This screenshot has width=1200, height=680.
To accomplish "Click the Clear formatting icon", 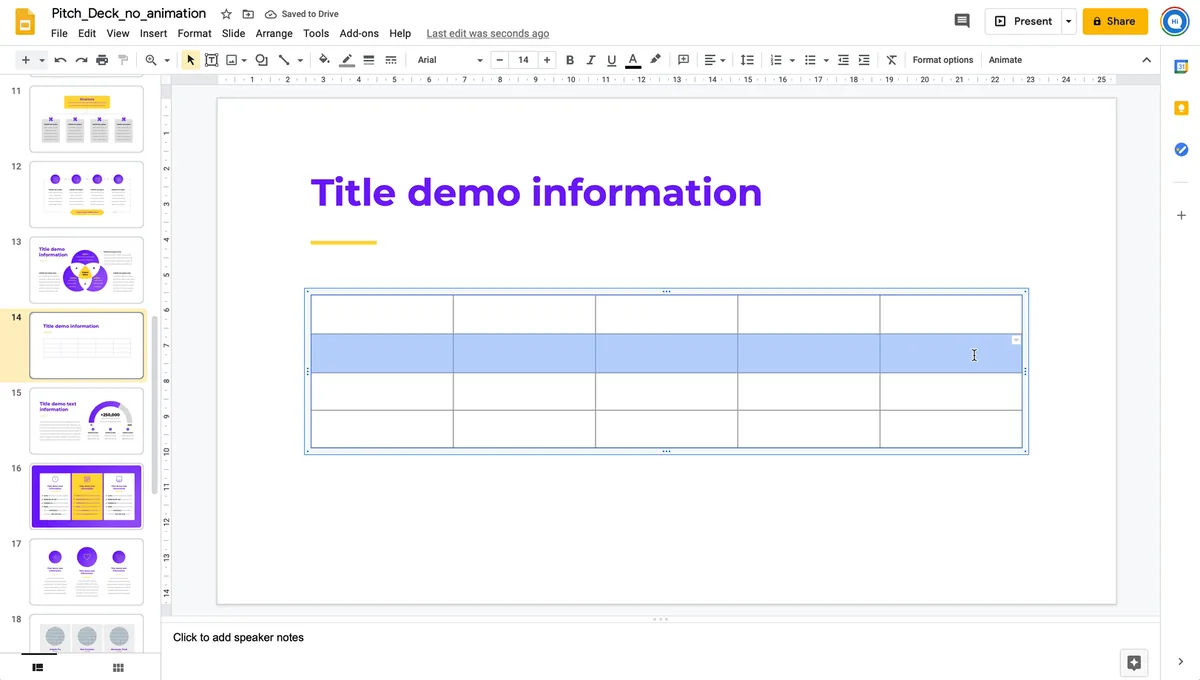I will click(x=892, y=60).
